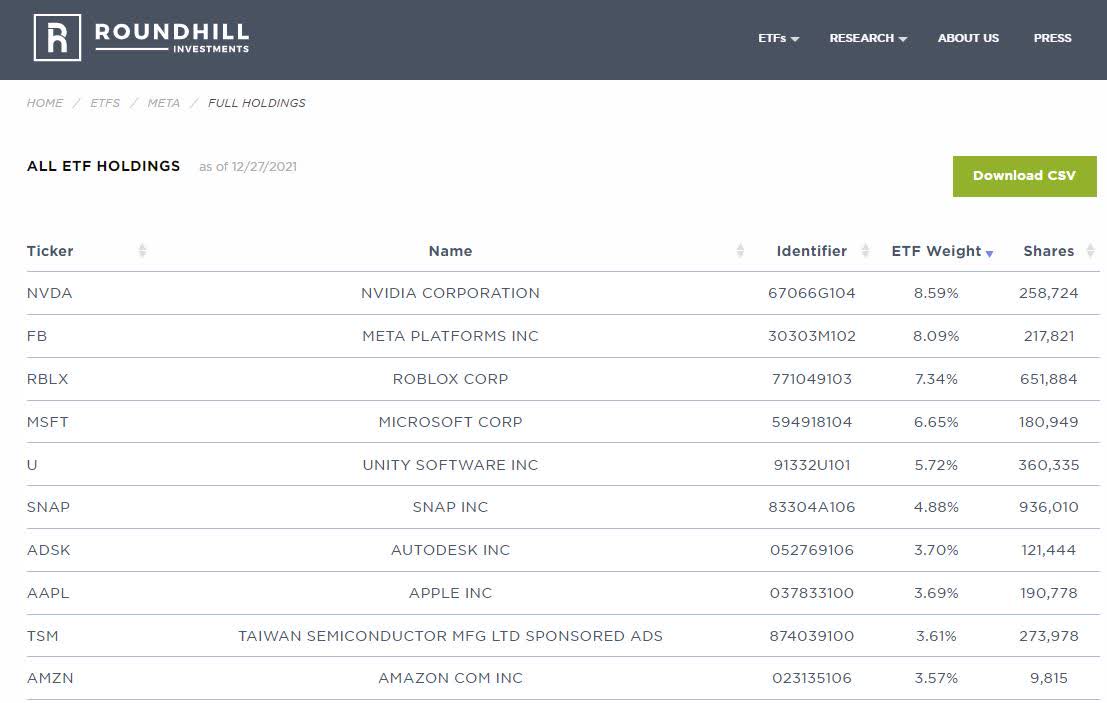
Task: Select the MSFT ticker cell
Action: tap(47, 422)
